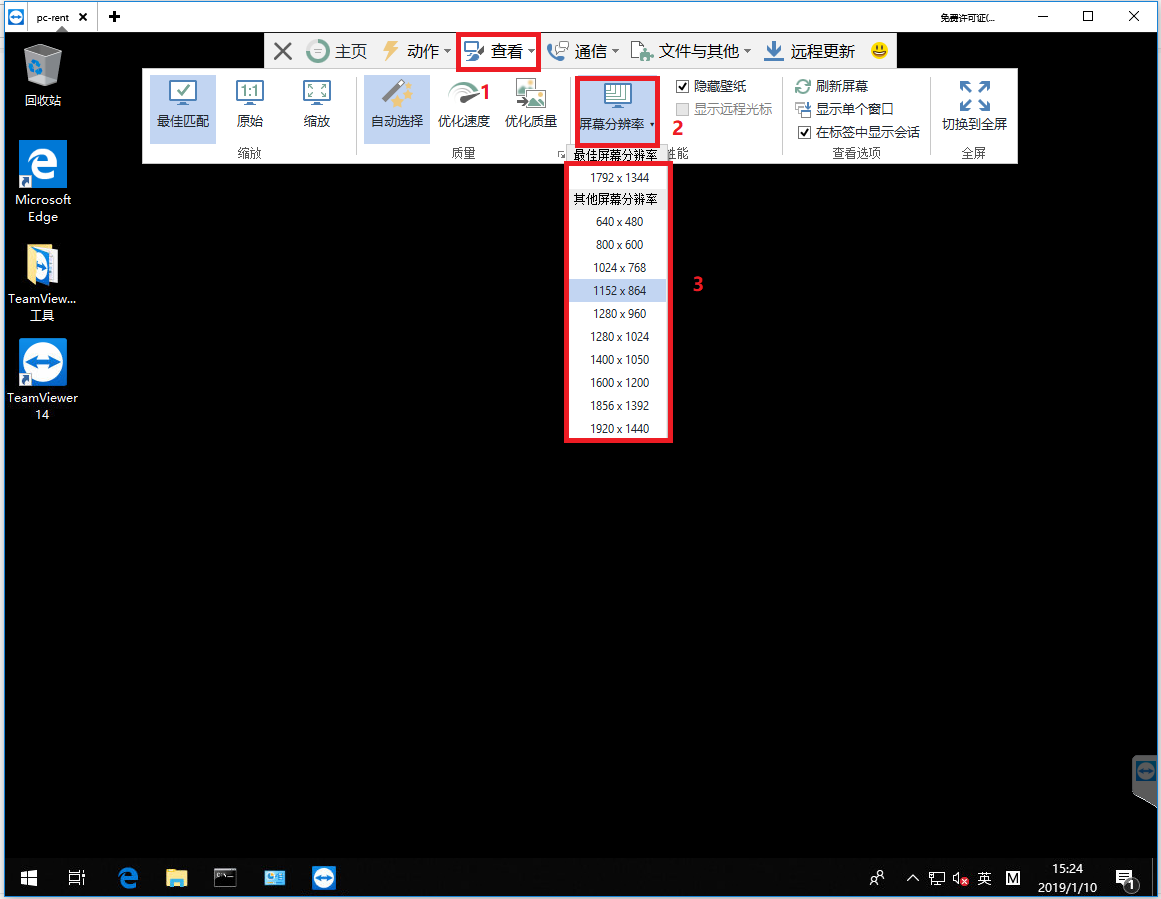Select resolution 1856 x 1392

click(x=619, y=405)
